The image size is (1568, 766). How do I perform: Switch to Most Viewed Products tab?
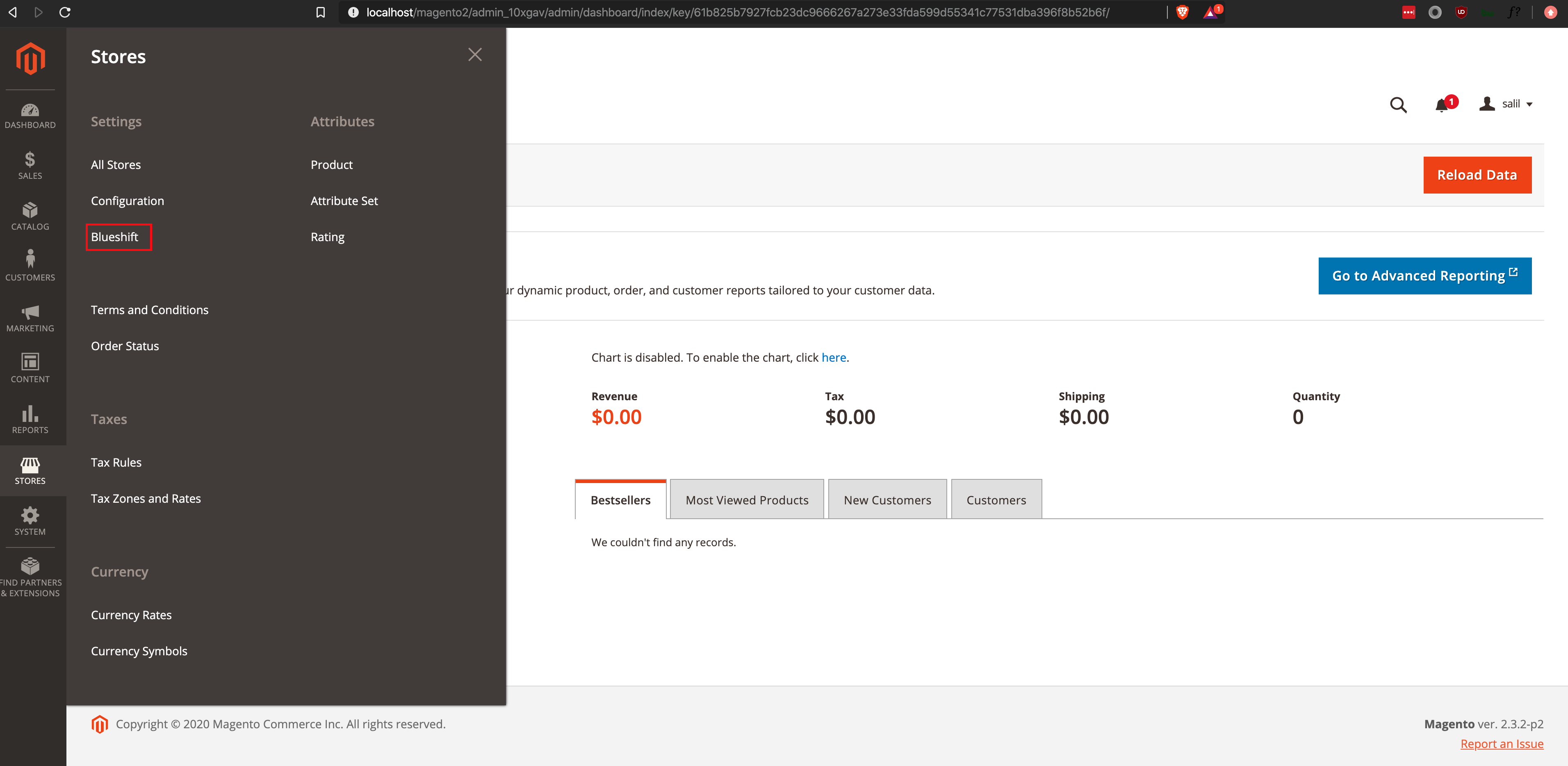[x=747, y=499]
